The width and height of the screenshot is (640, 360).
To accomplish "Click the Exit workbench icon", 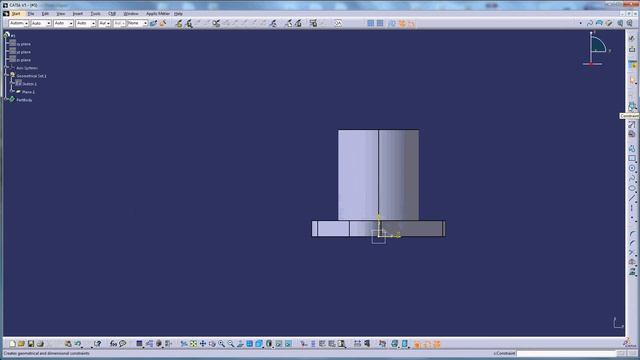I will pyautogui.click(x=632, y=49).
